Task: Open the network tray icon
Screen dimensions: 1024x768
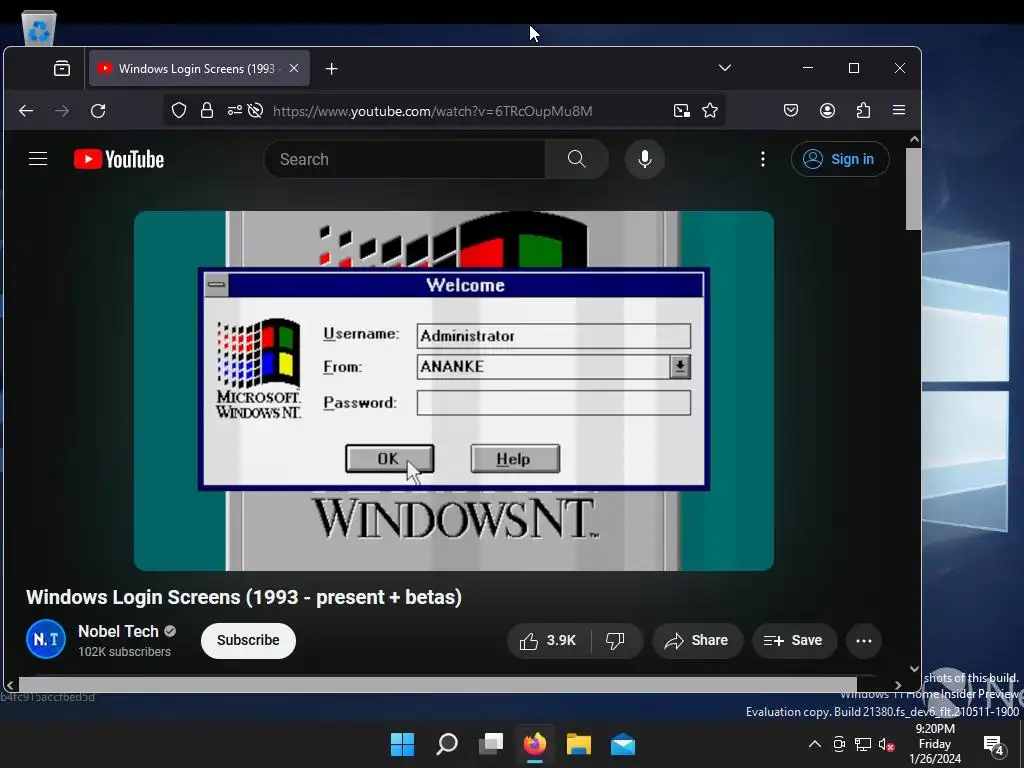Action: pos(863,744)
